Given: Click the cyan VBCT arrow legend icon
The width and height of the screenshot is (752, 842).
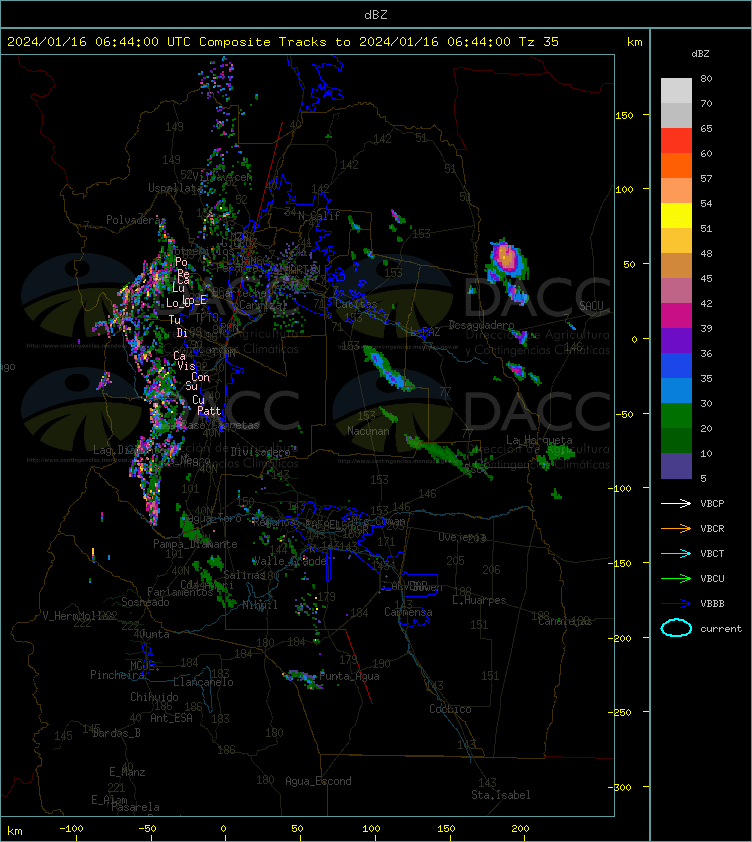Looking at the screenshot, I should [676, 553].
